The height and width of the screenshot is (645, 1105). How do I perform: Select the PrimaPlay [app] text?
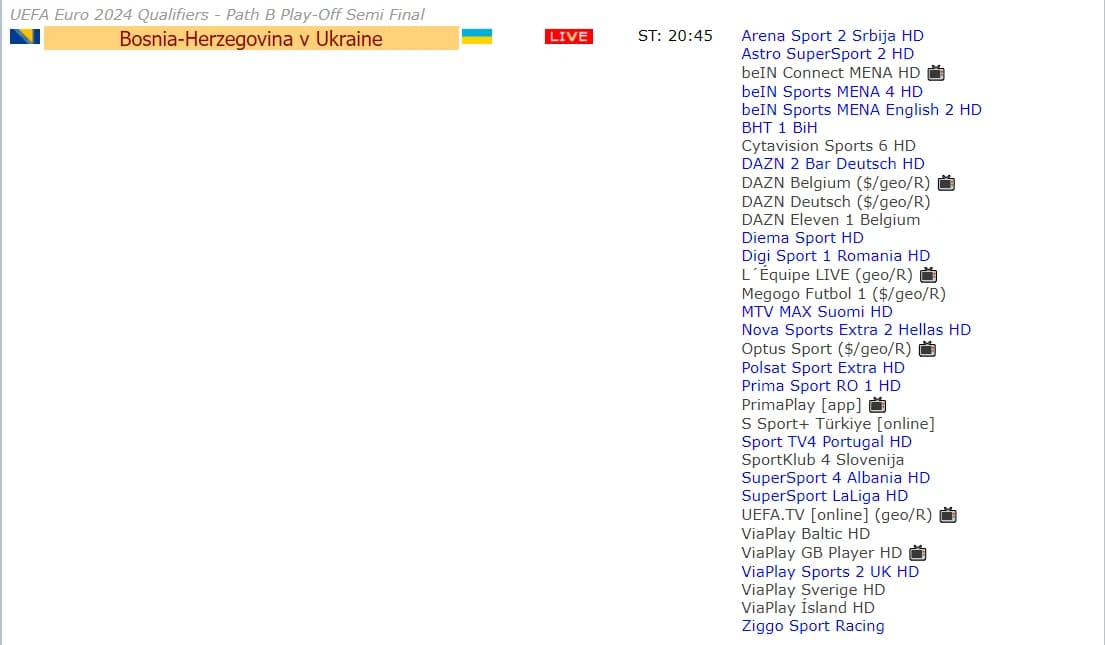click(x=801, y=405)
